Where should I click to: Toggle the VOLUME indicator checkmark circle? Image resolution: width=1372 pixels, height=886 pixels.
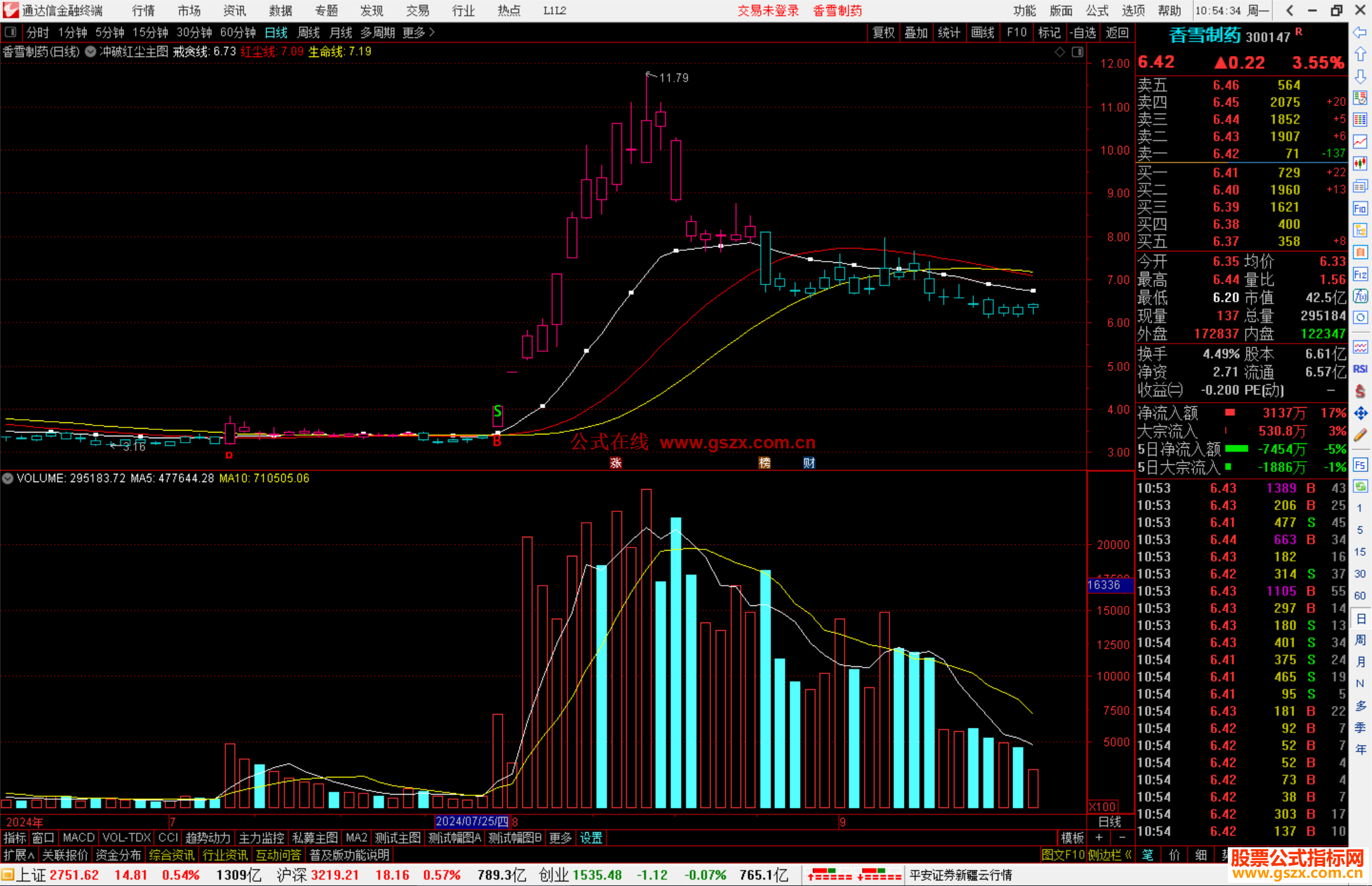click(x=8, y=478)
